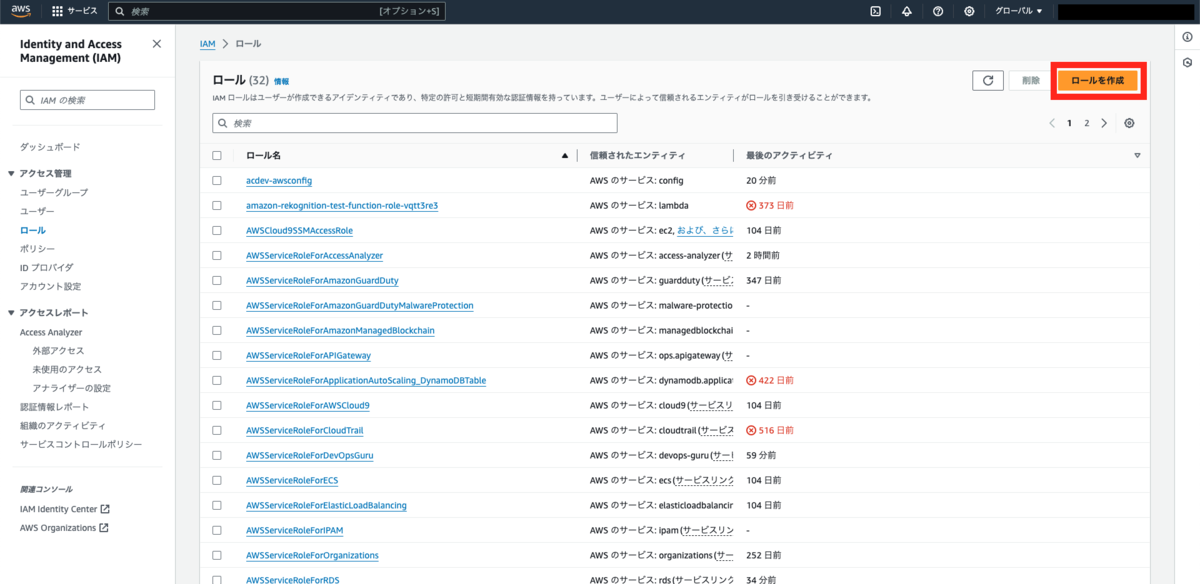This screenshot has width=1200, height=584.
Task: Click the hexagon icon on the right edge
Action: pyautogui.click(x=1187, y=62)
